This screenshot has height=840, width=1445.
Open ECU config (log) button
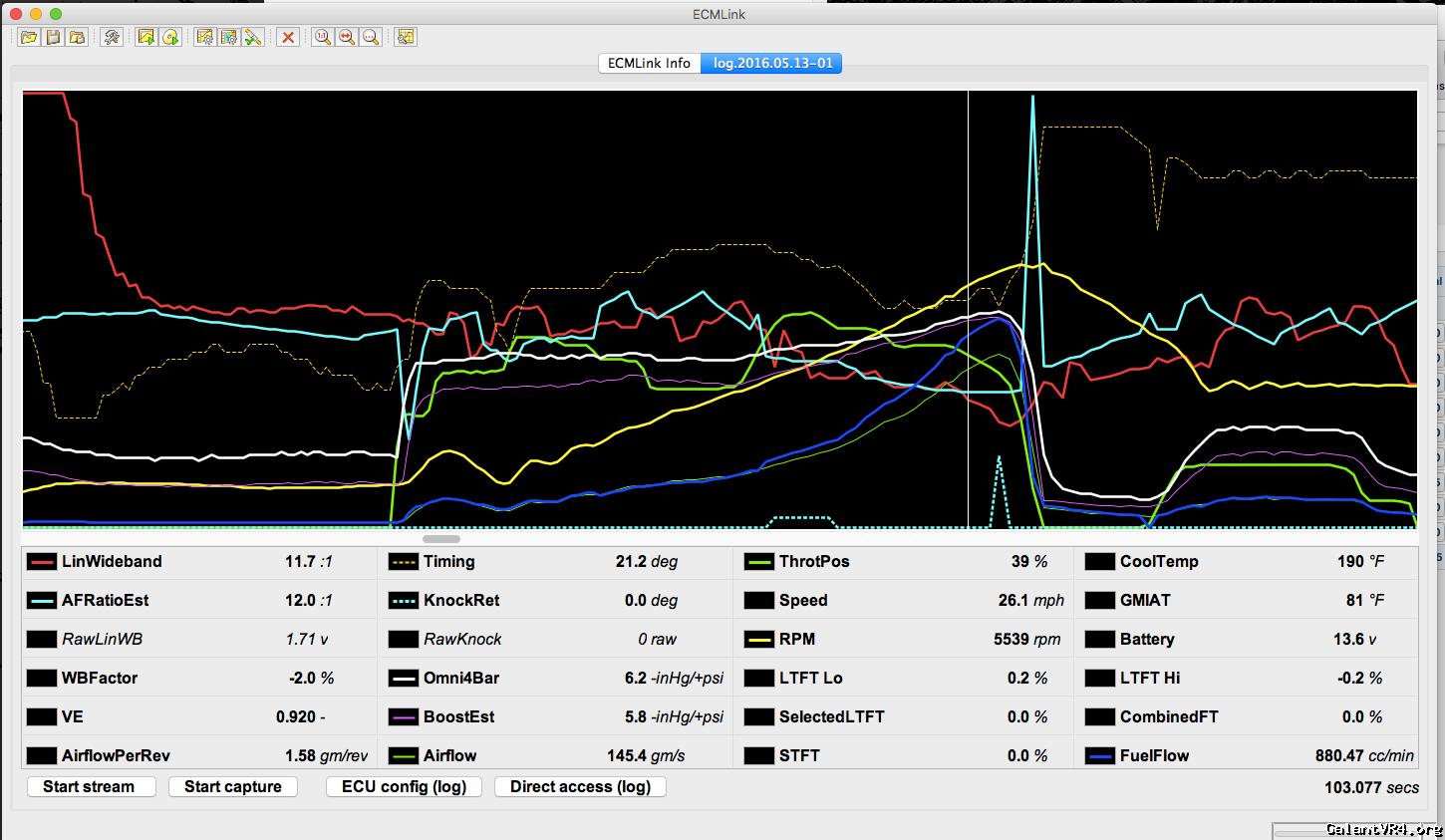click(x=404, y=786)
